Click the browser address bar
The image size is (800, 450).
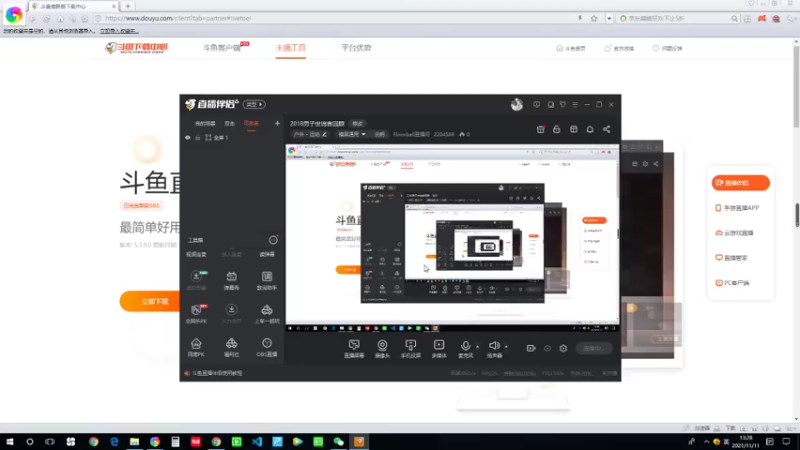point(337,18)
